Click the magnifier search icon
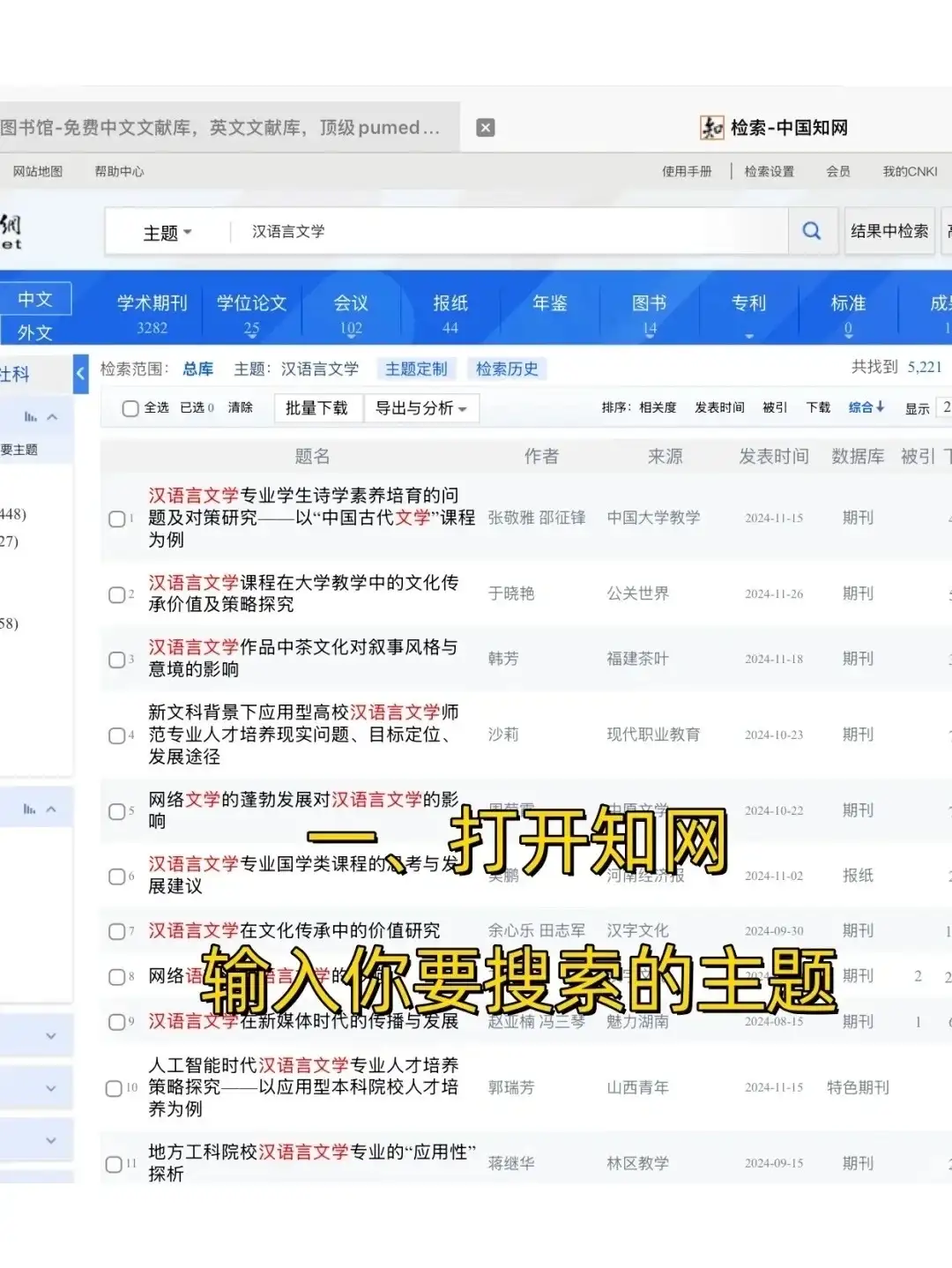Screen dimensions: 952x1268 (810, 230)
